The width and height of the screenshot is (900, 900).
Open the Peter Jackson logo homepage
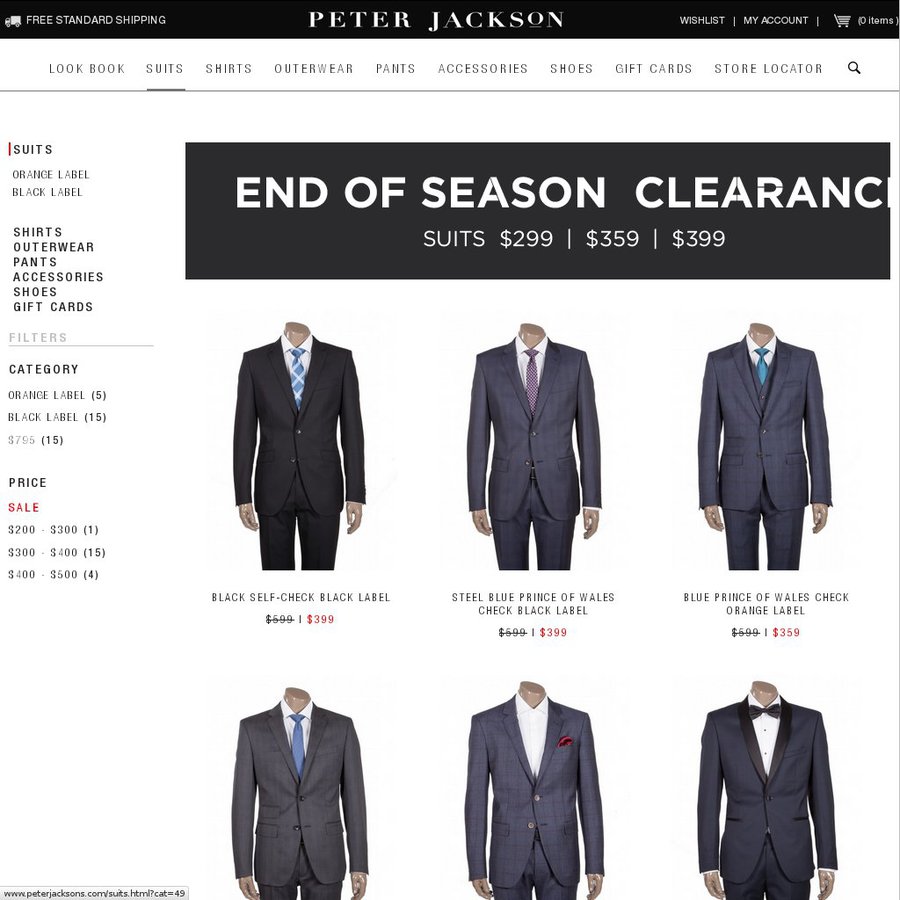pos(436,20)
